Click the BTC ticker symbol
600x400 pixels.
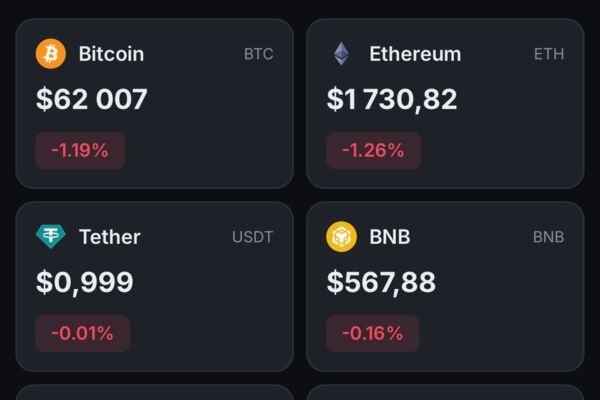pos(259,54)
